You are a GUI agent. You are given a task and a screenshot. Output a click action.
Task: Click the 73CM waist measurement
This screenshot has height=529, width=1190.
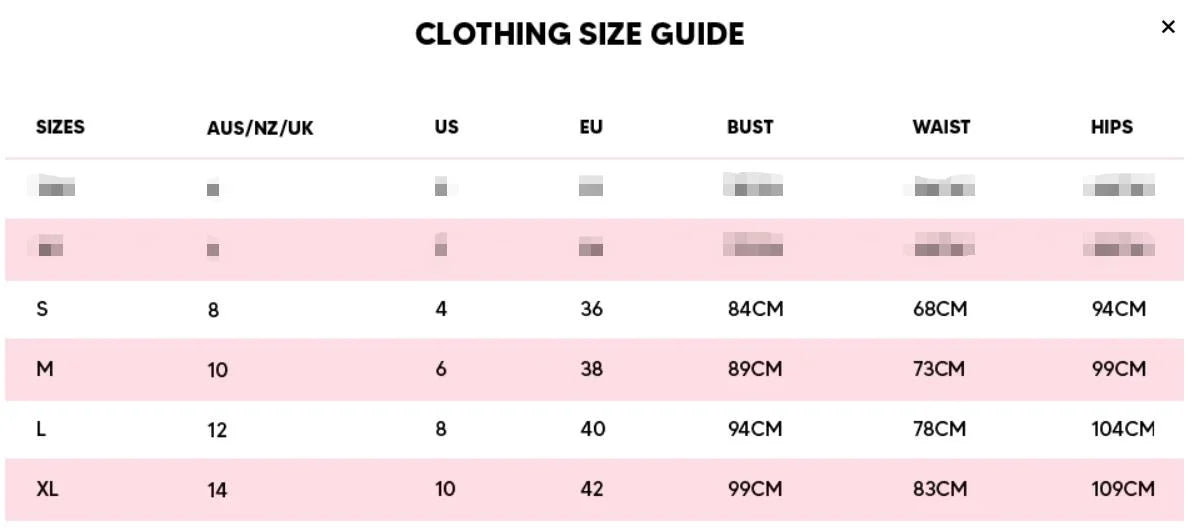tap(939, 369)
